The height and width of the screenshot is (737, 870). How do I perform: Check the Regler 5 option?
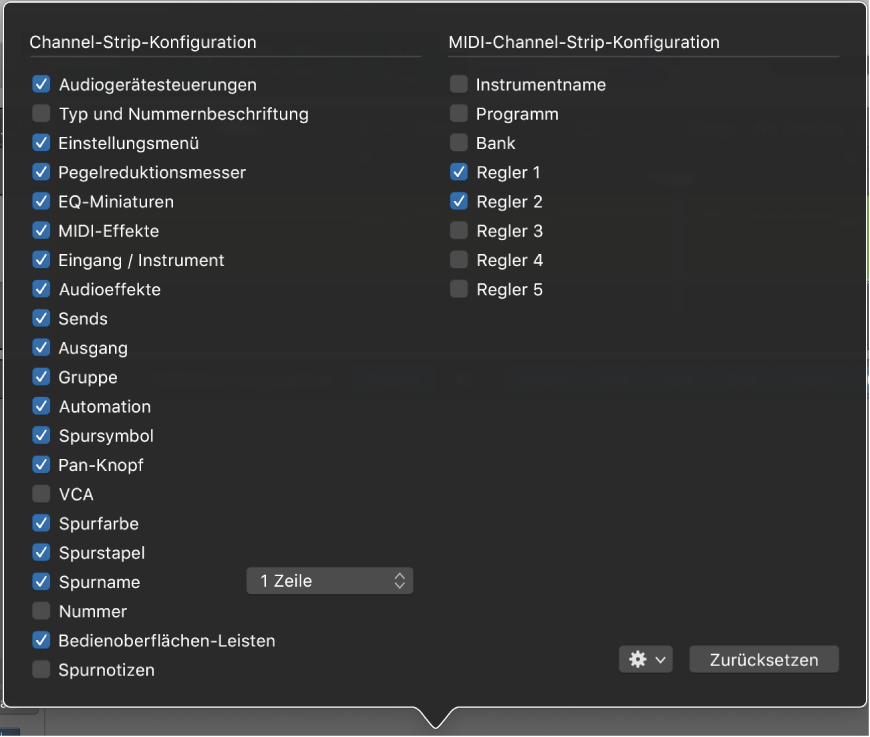(x=459, y=290)
